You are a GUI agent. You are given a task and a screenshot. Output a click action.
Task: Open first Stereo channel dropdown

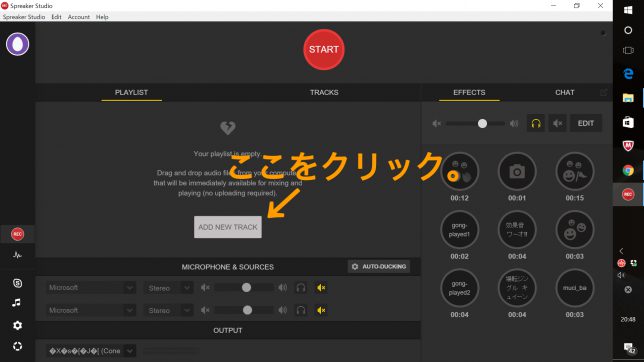click(168, 288)
